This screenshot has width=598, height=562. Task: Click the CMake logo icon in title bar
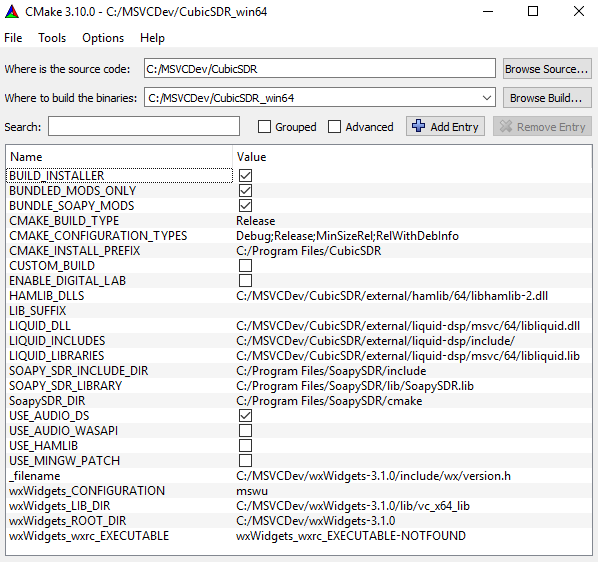12,12
